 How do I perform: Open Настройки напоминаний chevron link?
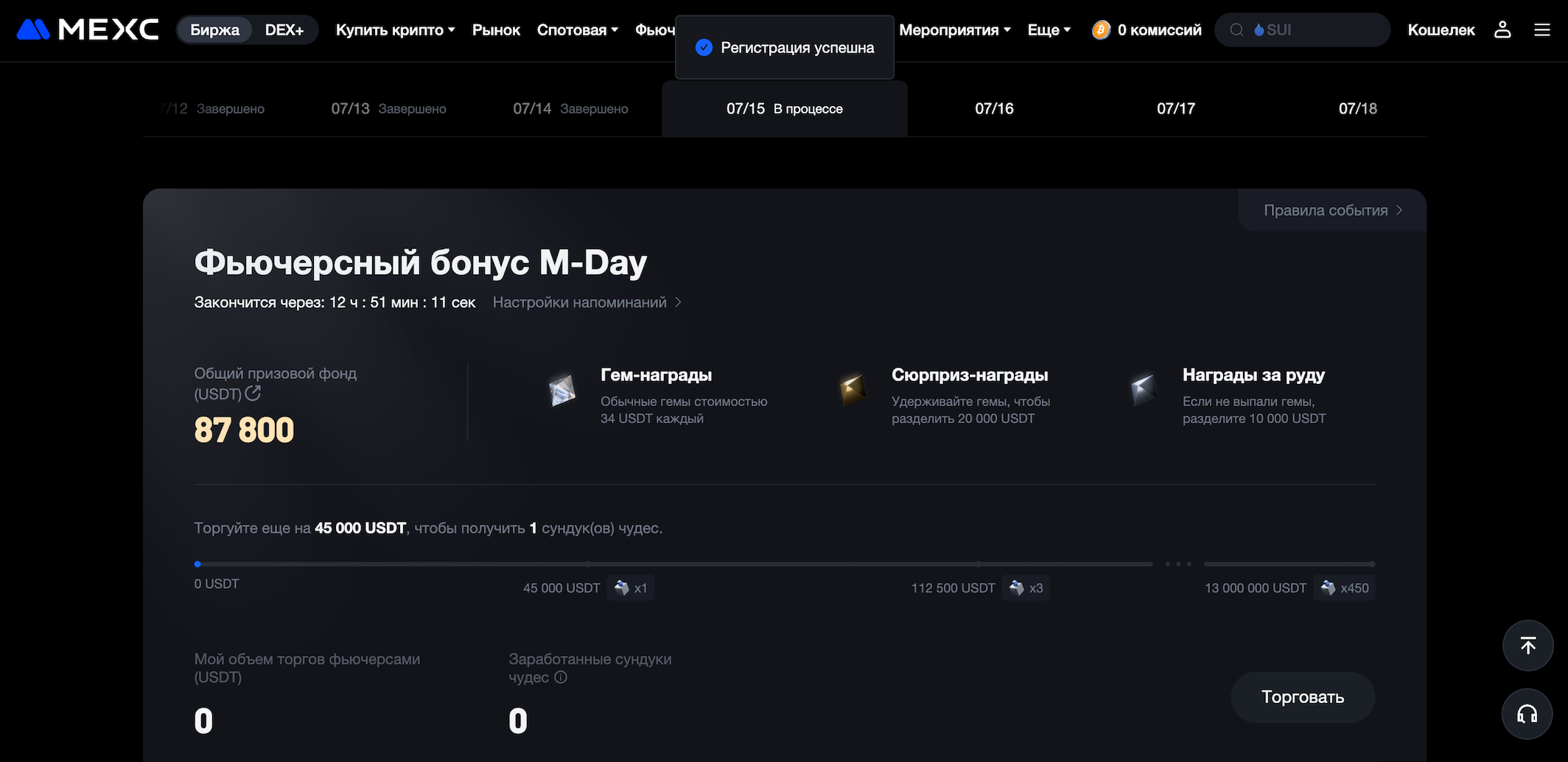pyautogui.click(x=587, y=302)
